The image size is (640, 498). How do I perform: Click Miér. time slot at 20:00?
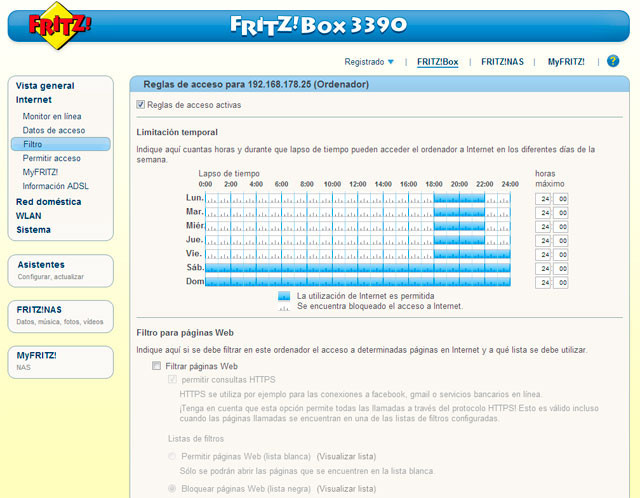(466, 226)
